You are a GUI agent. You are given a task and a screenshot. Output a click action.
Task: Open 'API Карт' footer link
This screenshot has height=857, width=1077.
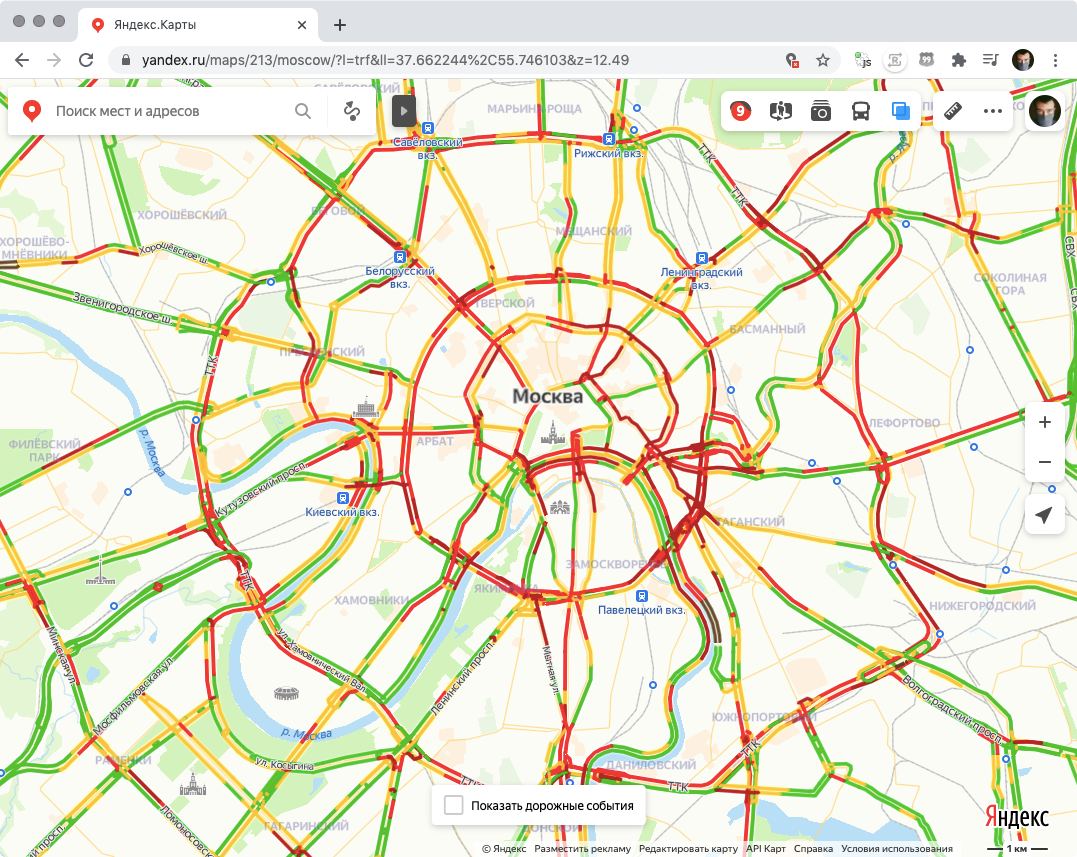pyautogui.click(x=766, y=849)
